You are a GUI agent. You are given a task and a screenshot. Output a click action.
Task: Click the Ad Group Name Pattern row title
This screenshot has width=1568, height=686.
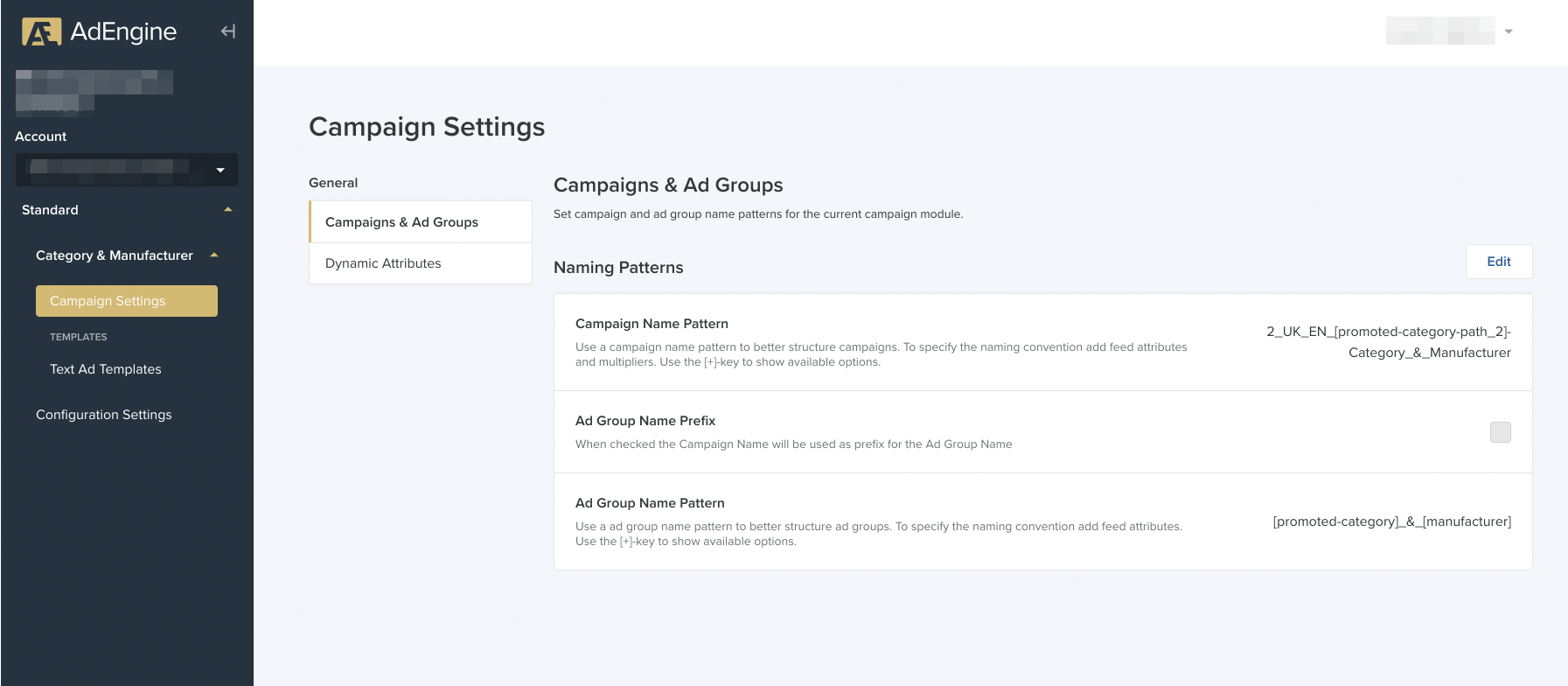(650, 503)
